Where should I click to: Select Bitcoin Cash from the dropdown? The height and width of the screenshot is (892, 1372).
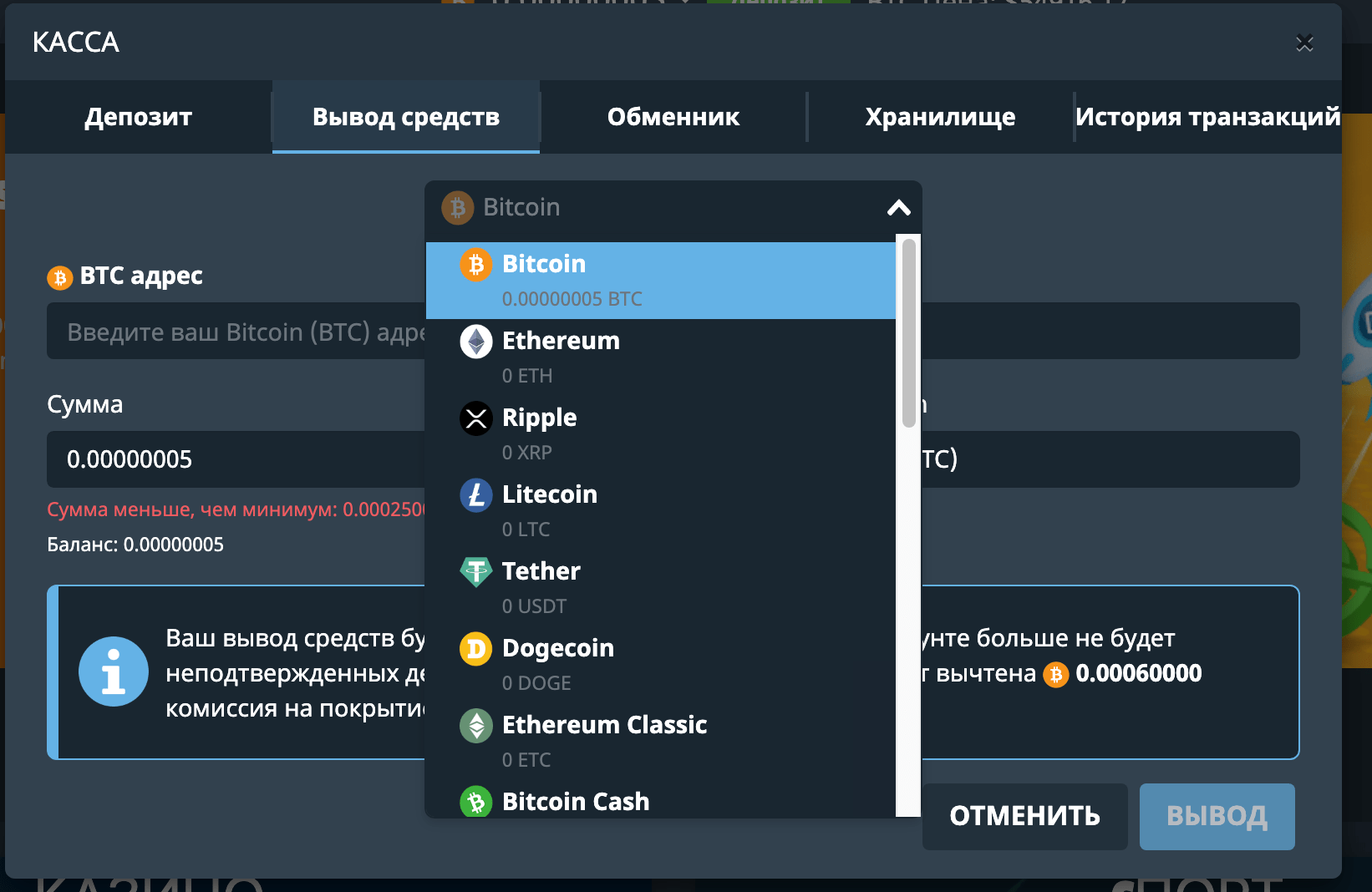(x=661, y=799)
